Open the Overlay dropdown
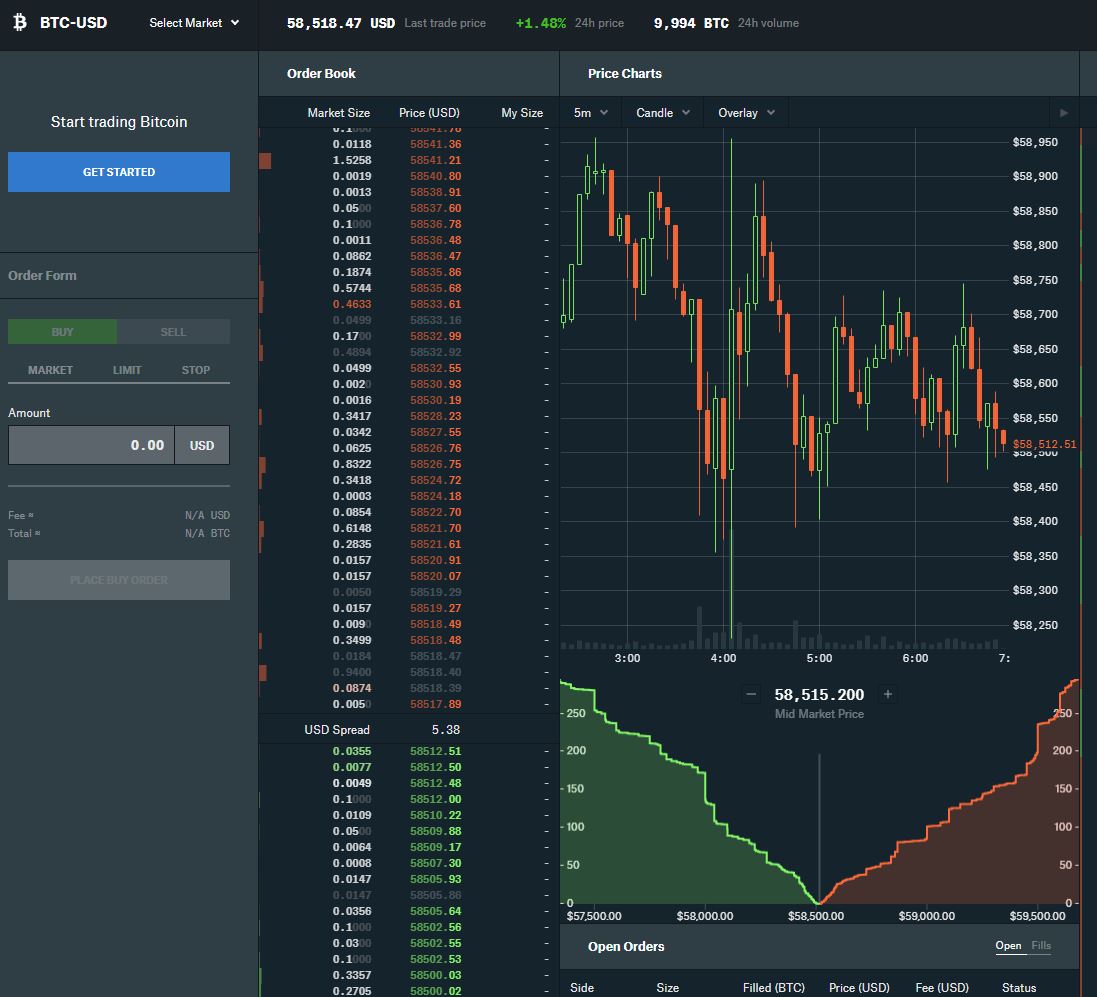Screen dimensions: 1097x997 746,113
